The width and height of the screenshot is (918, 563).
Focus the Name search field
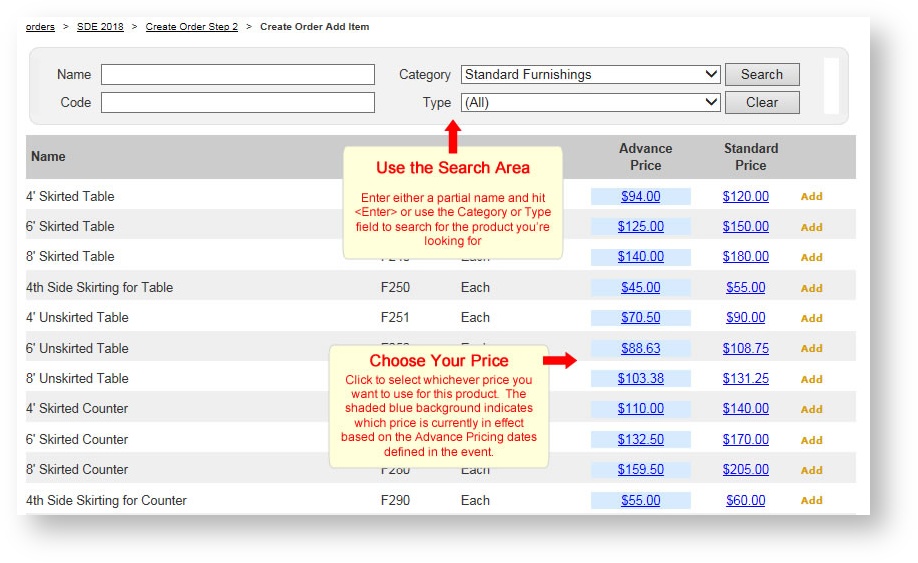pos(237,74)
